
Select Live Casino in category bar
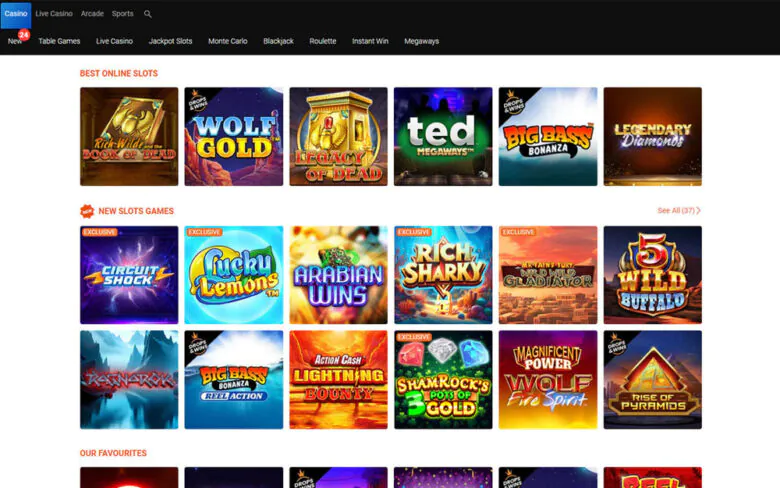114,41
